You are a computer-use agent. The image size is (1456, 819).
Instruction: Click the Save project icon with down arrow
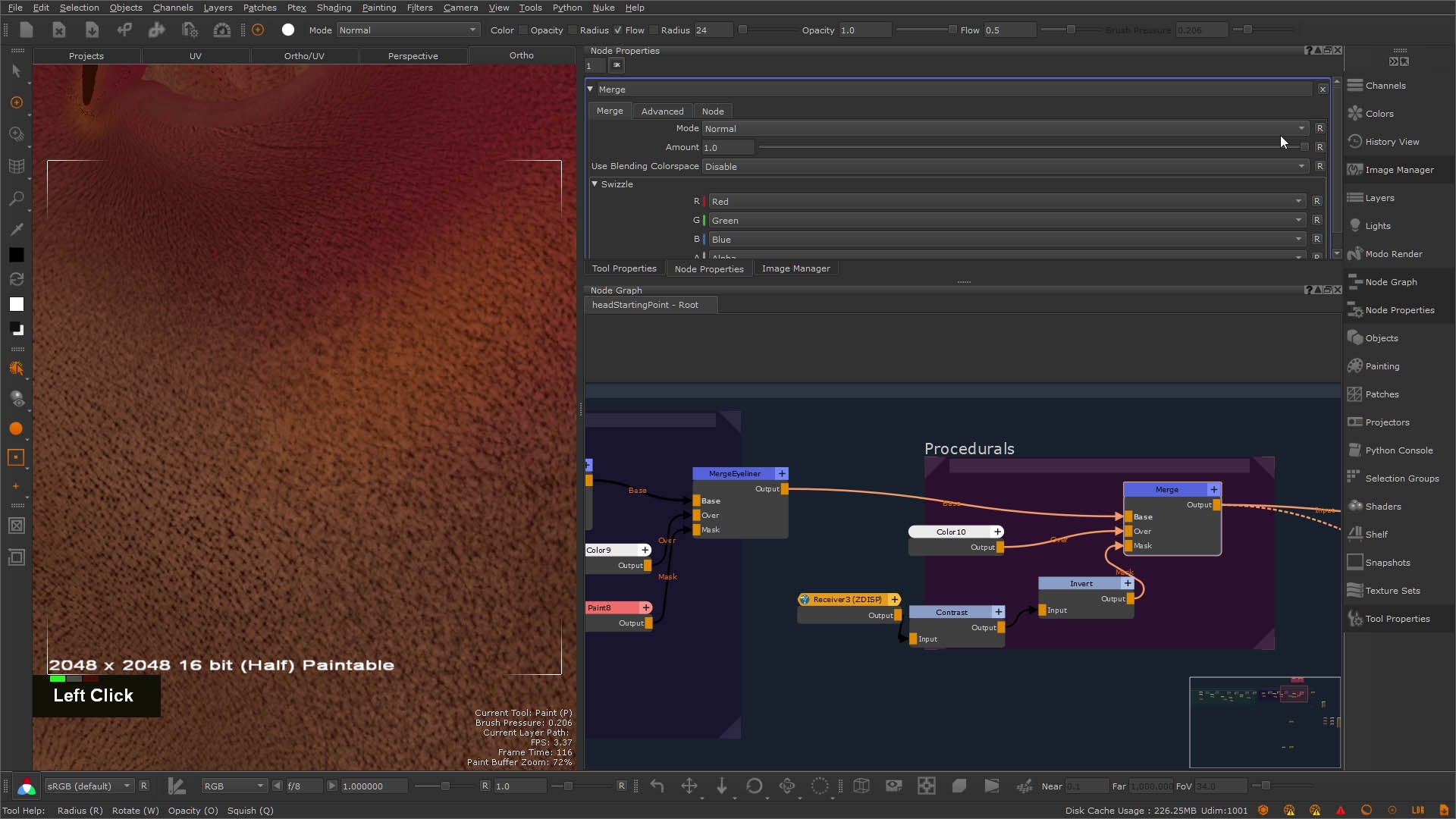pos(92,30)
